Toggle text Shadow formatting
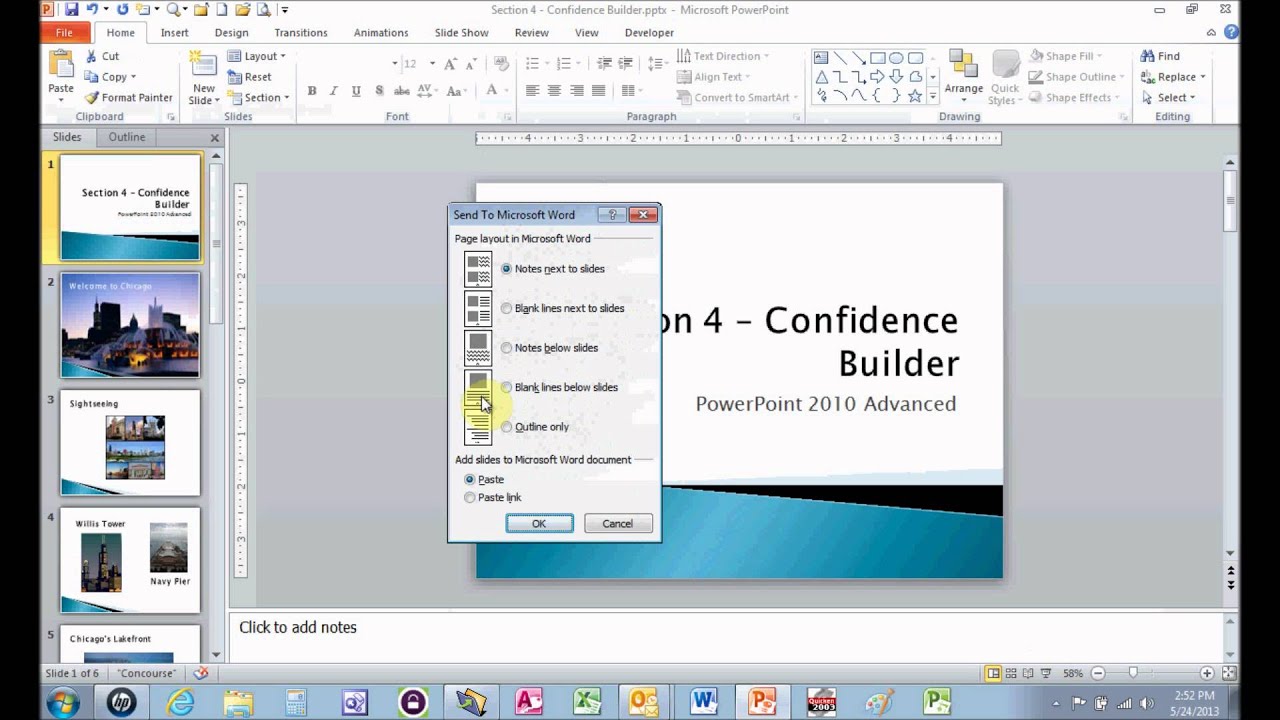 pyautogui.click(x=379, y=91)
